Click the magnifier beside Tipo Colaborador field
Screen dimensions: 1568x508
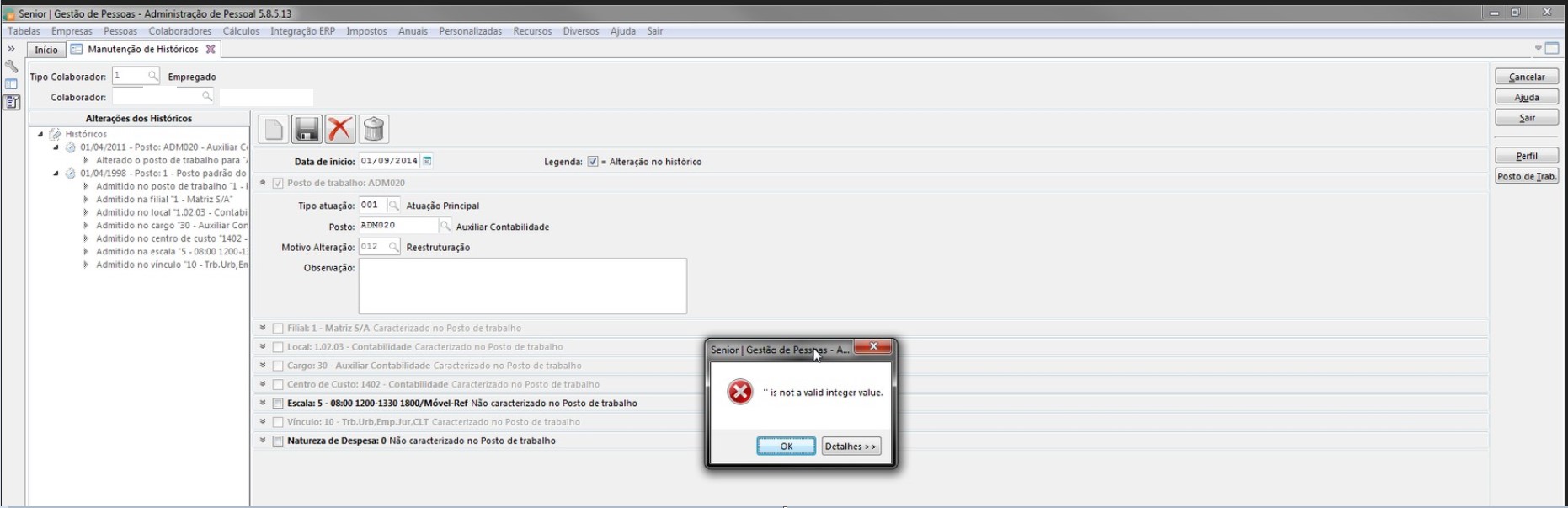pos(152,77)
